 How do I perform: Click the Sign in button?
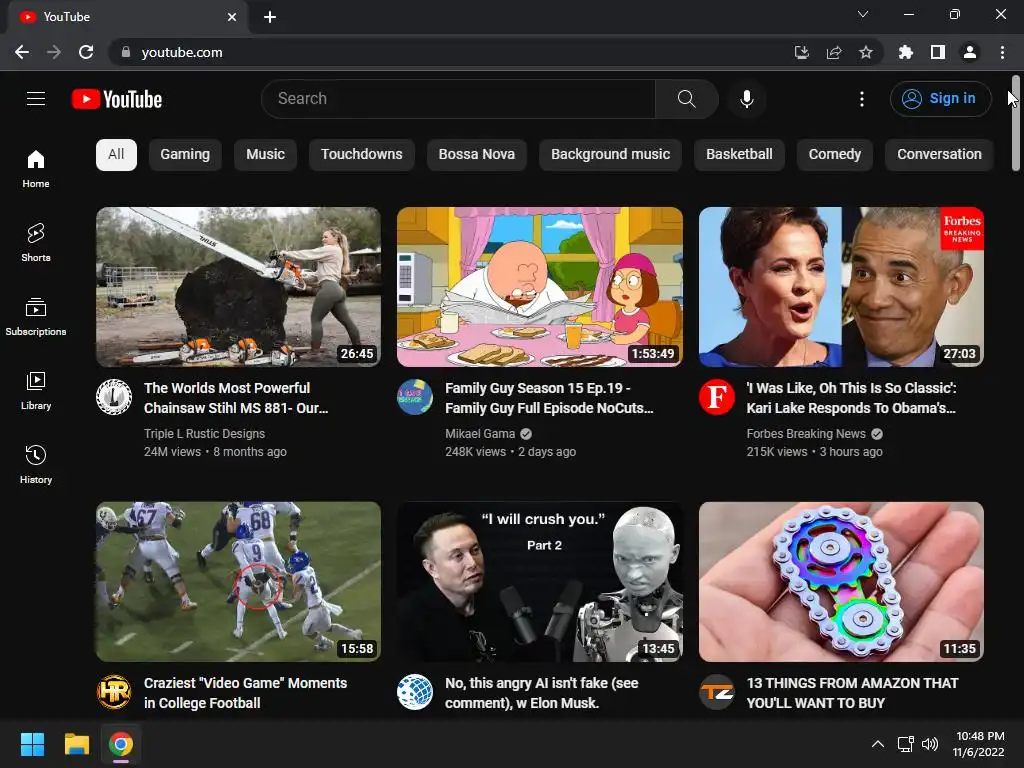[940, 99]
